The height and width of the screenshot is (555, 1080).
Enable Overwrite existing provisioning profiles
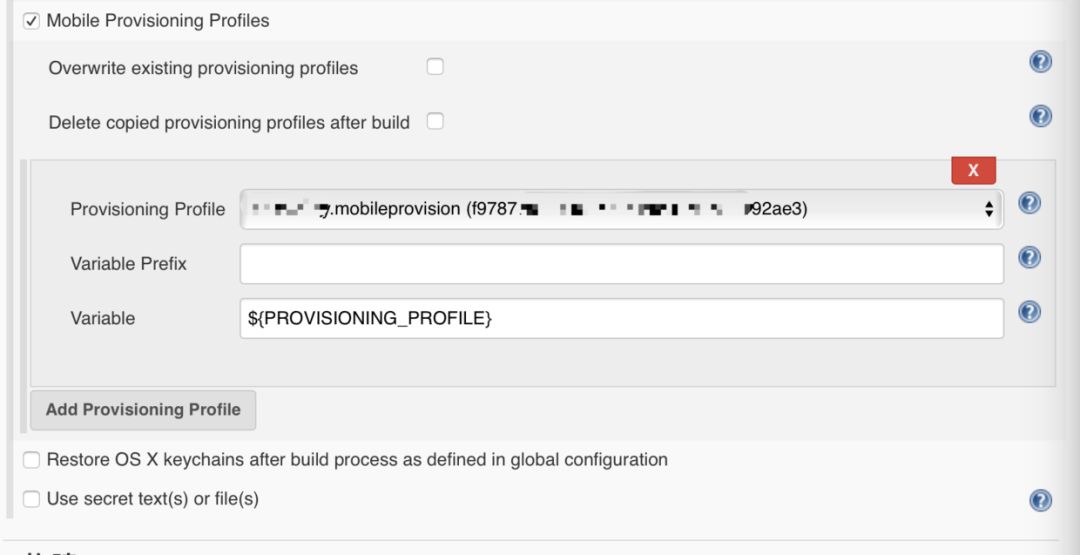point(435,67)
